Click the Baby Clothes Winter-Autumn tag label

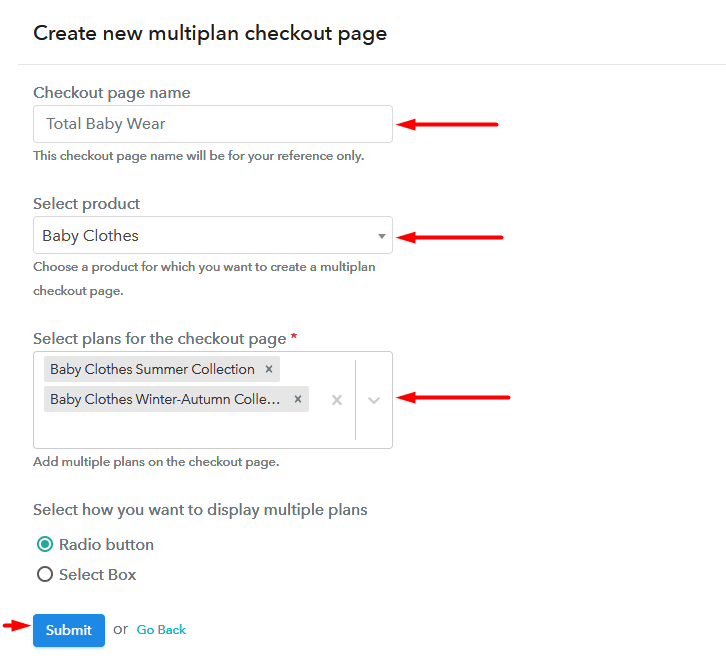(x=167, y=399)
